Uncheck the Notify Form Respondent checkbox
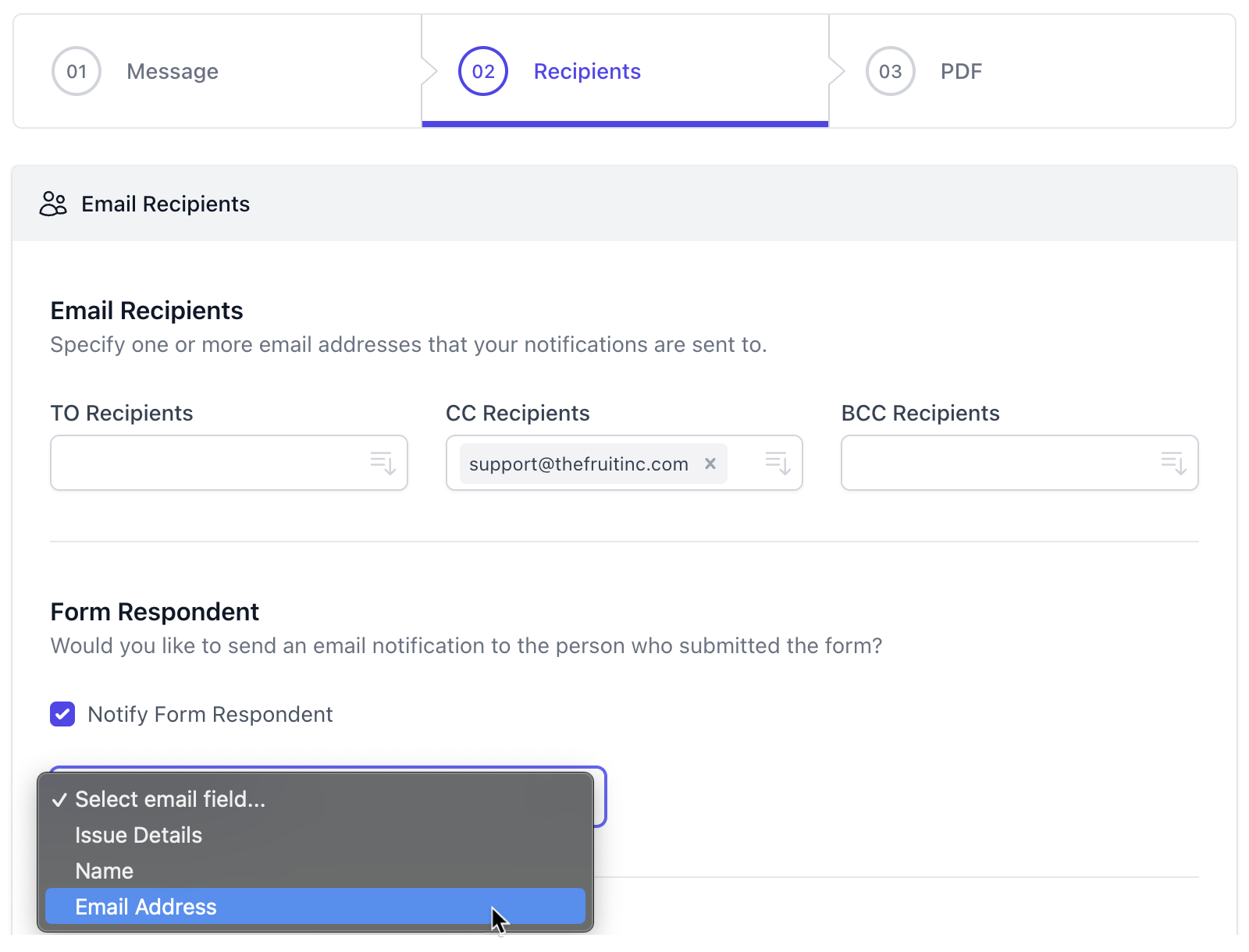The width and height of the screenshot is (1249, 952). [x=62, y=714]
